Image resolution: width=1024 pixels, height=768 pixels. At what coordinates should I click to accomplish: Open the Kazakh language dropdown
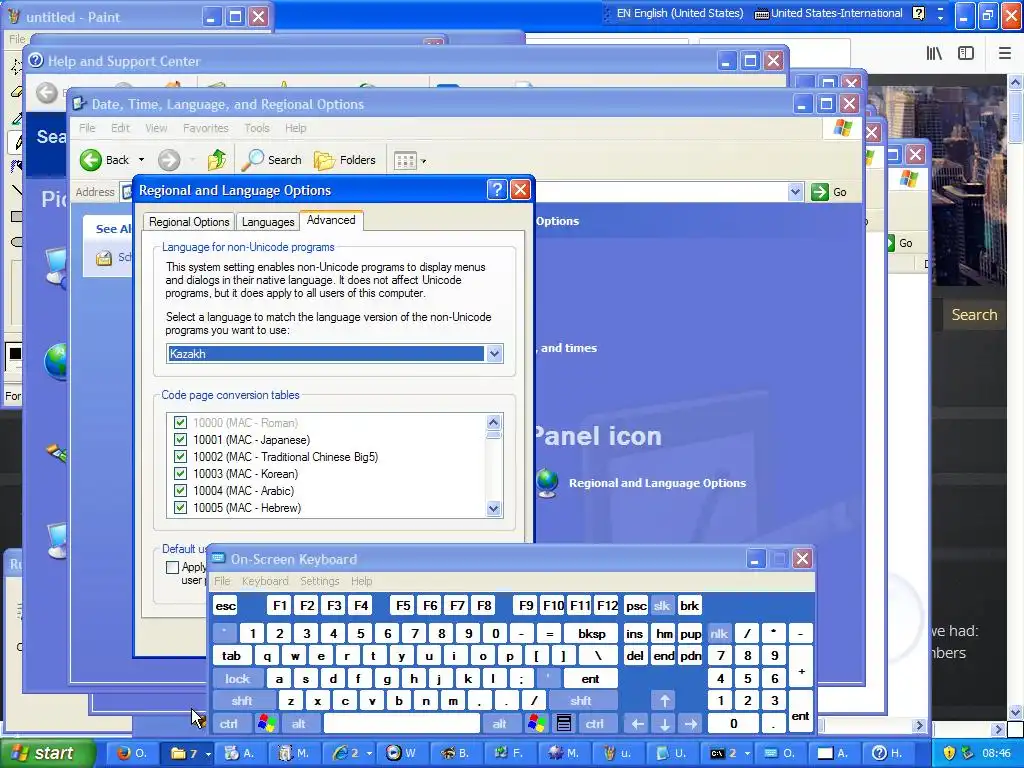[x=494, y=353]
